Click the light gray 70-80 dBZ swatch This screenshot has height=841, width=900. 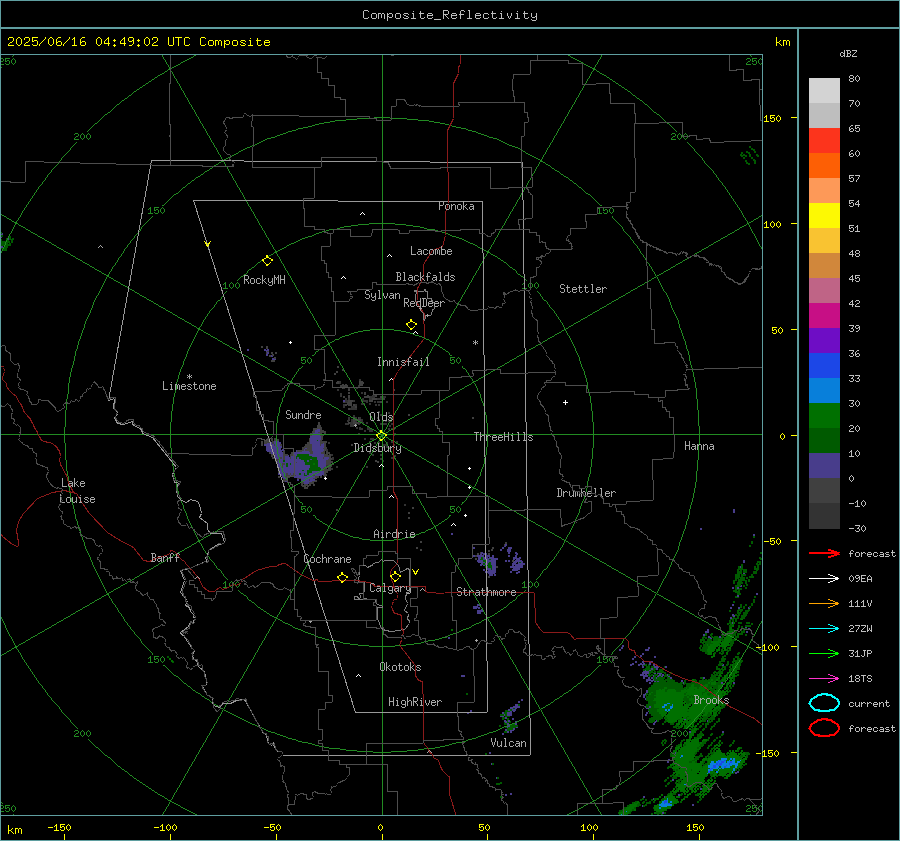click(x=824, y=91)
